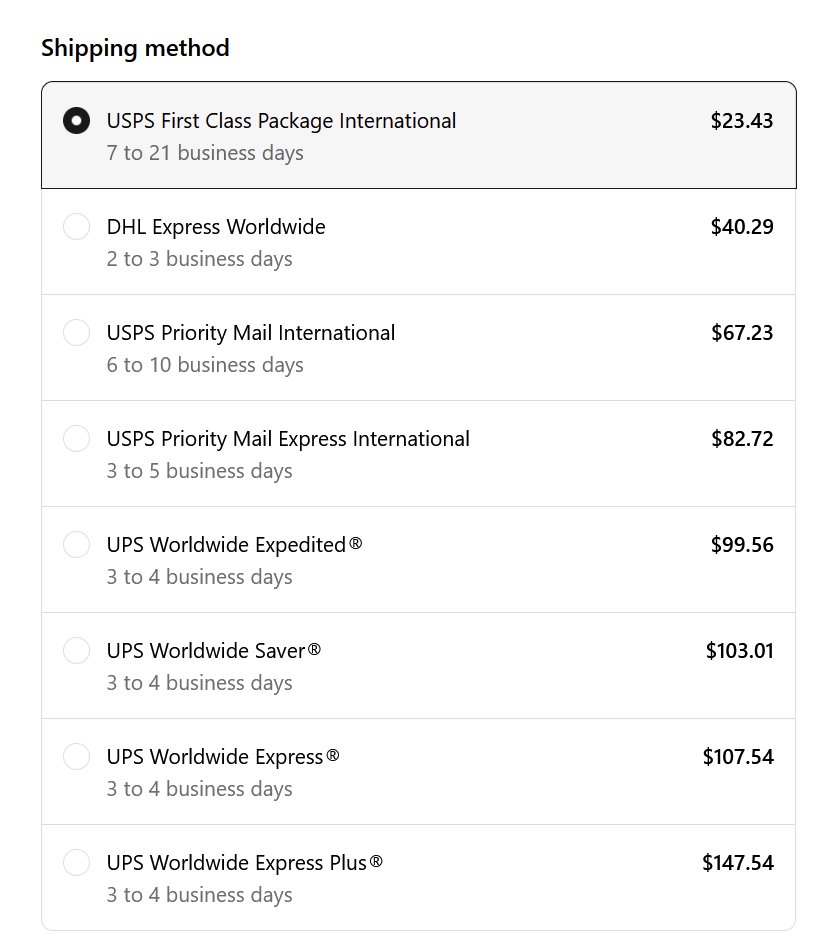Choose DHL Express Worldwide radio button
Screen dimensions: 837x938
[x=77, y=226]
